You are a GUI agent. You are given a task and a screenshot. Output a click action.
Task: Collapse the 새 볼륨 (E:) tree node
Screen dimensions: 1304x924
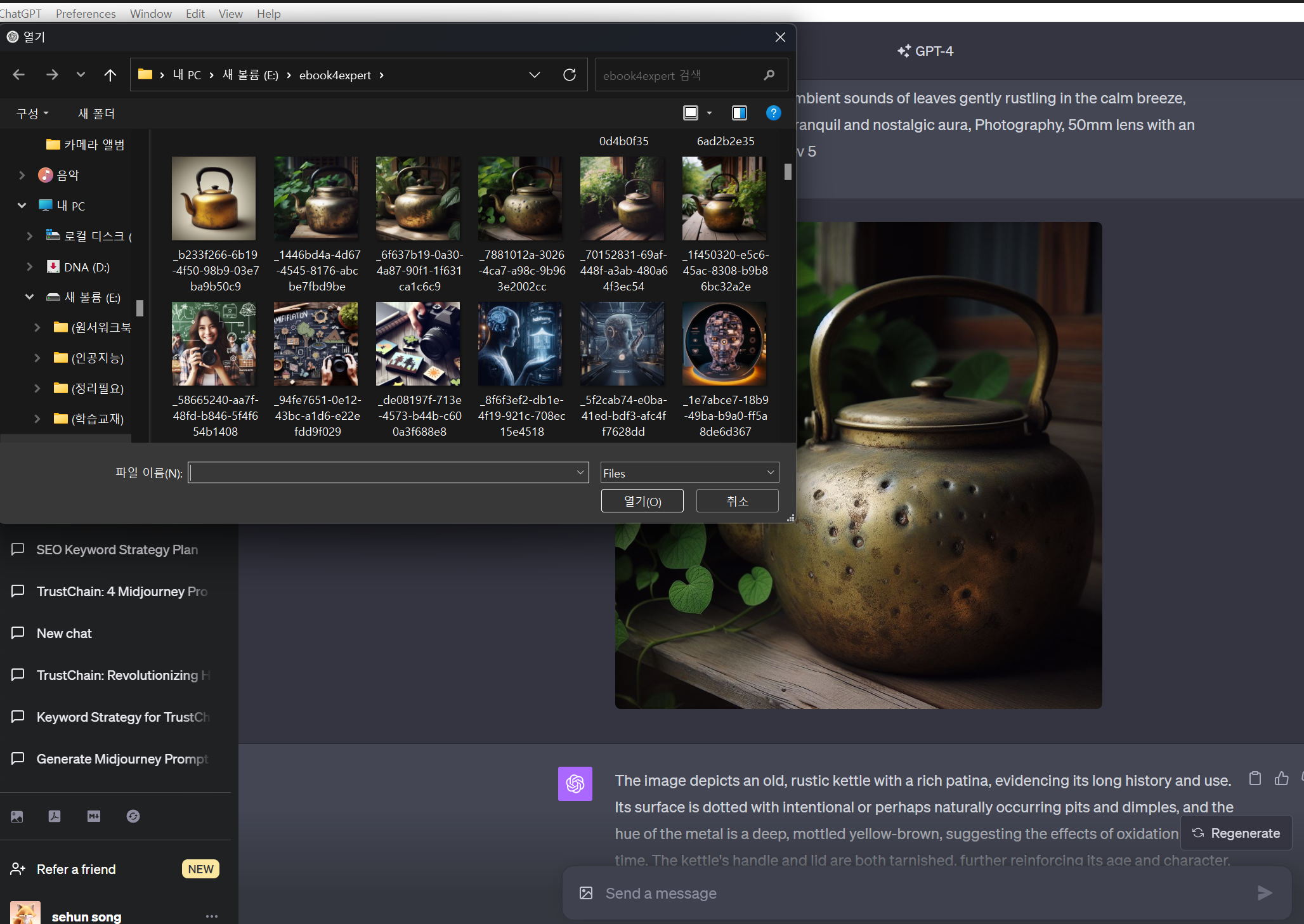pyautogui.click(x=29, y=297)
